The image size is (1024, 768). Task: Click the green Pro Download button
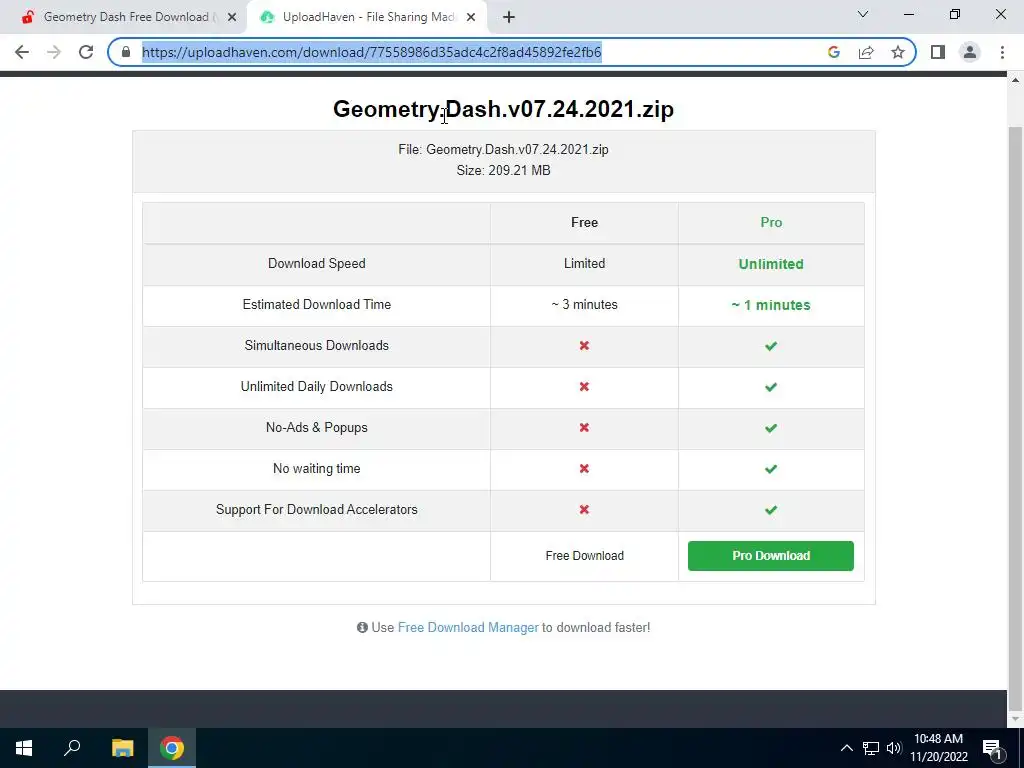click(x=771, y=556)
